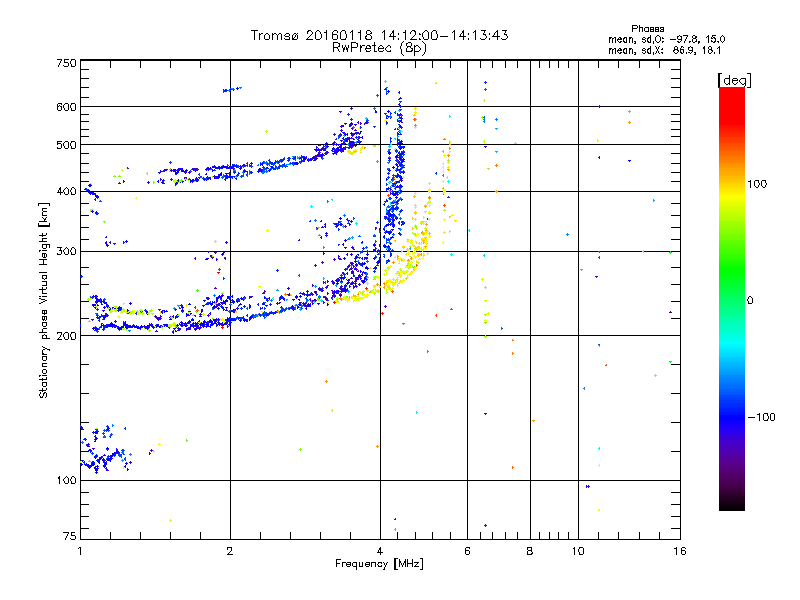Viewport: 800px width, 600px height.
Task: Click the 'Frequency [MHz]' axis label
Action: (x=379, y=564)
